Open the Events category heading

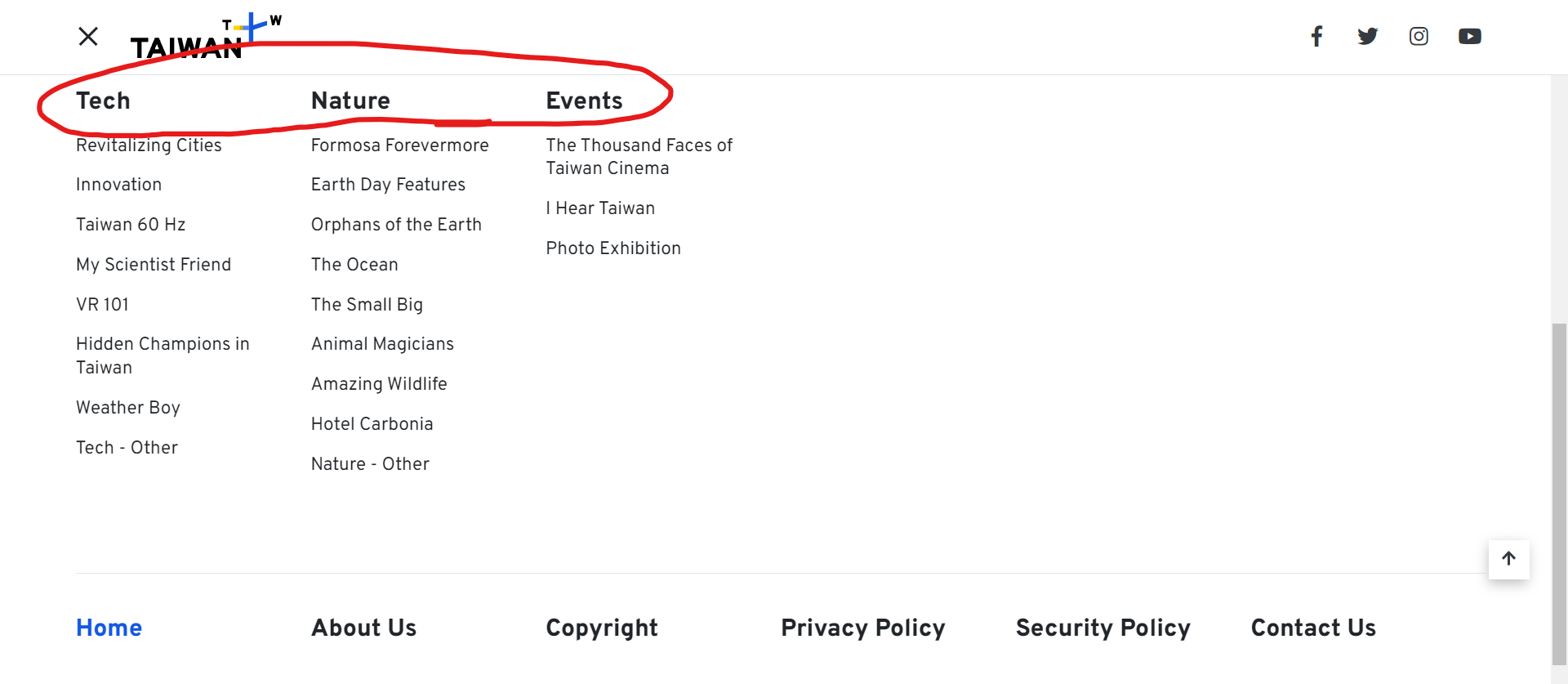coord(584,101)
